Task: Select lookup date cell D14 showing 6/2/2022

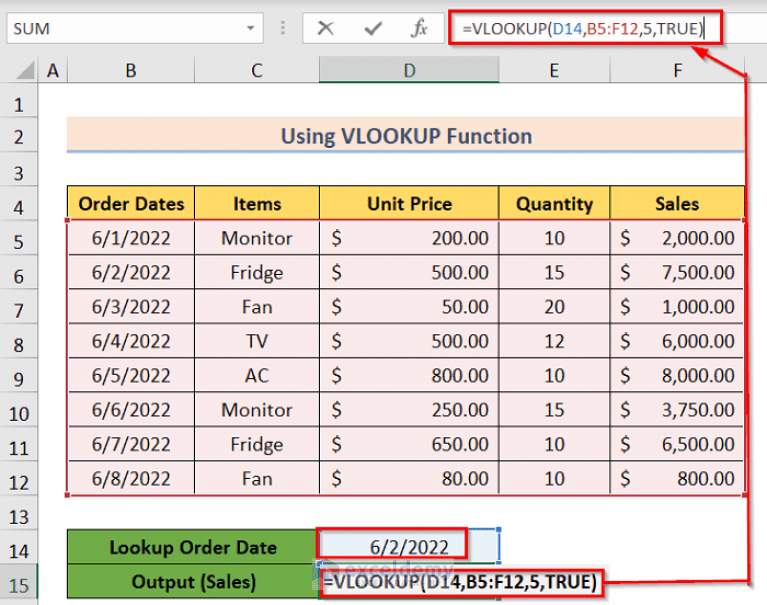Action: (x=409, y=546)
